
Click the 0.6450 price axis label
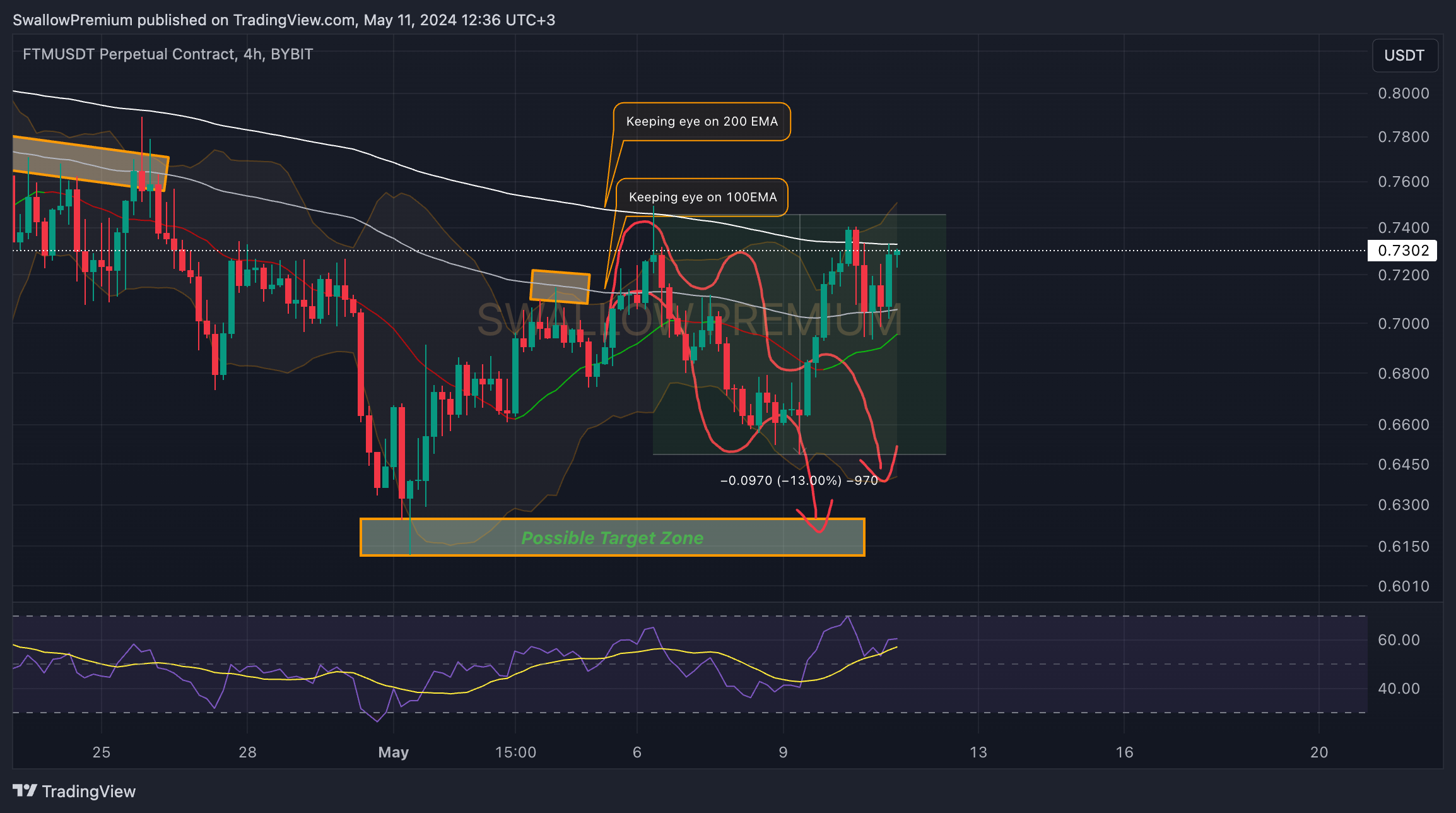click(x=1404, y=465)
